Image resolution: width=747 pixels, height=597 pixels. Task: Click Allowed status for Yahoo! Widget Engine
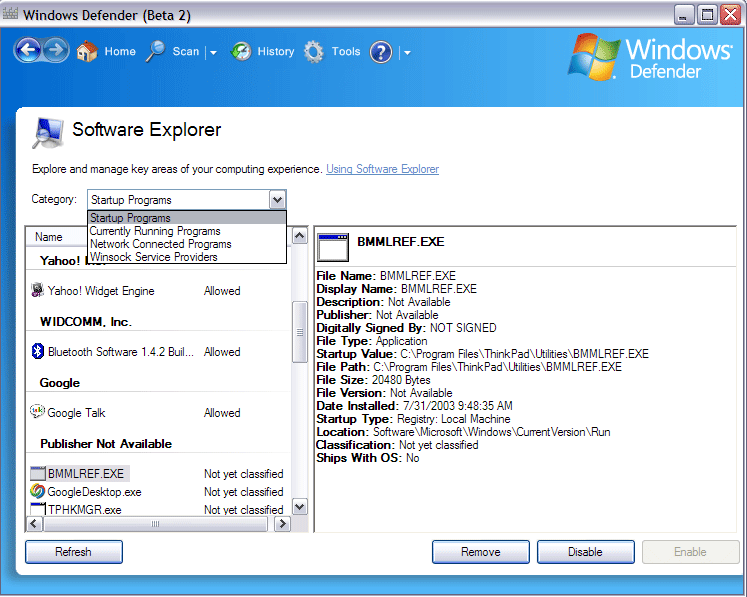[x=222, y=291]
